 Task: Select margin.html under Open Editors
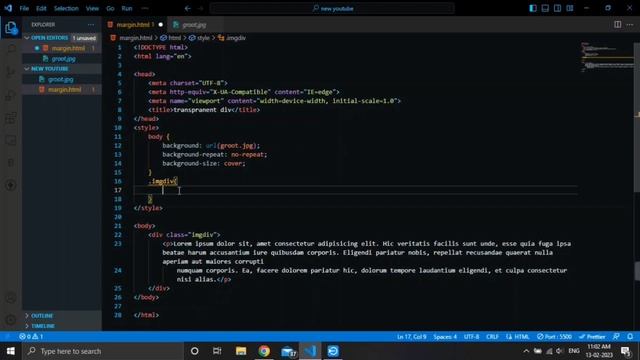point(61,48)
